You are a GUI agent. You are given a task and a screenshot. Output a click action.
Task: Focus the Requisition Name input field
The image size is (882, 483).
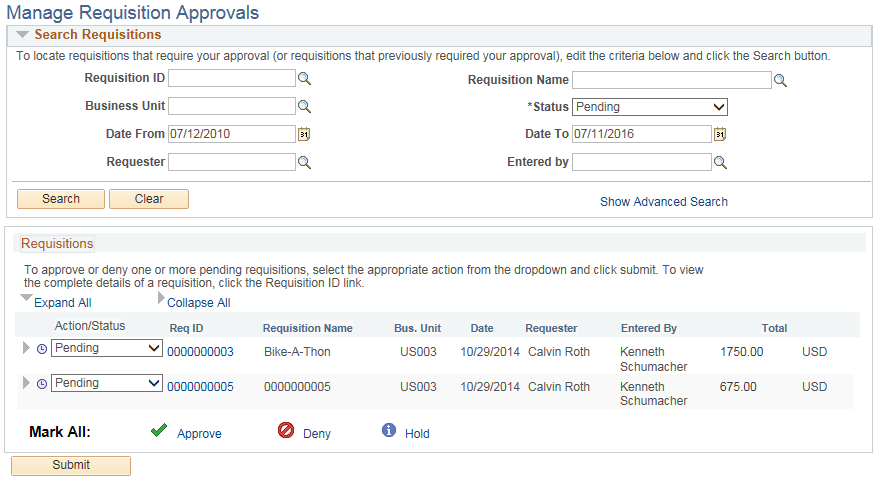pos(672,80)
